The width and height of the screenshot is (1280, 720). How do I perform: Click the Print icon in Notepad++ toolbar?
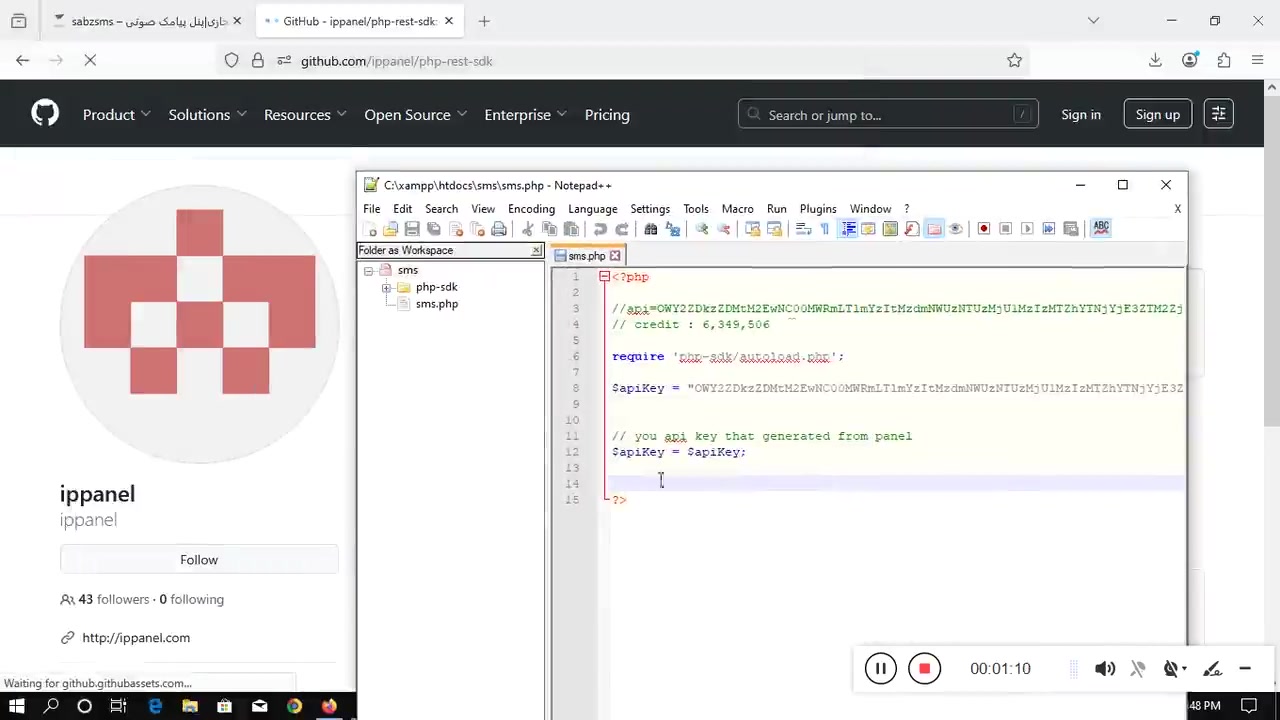point(499,229)
